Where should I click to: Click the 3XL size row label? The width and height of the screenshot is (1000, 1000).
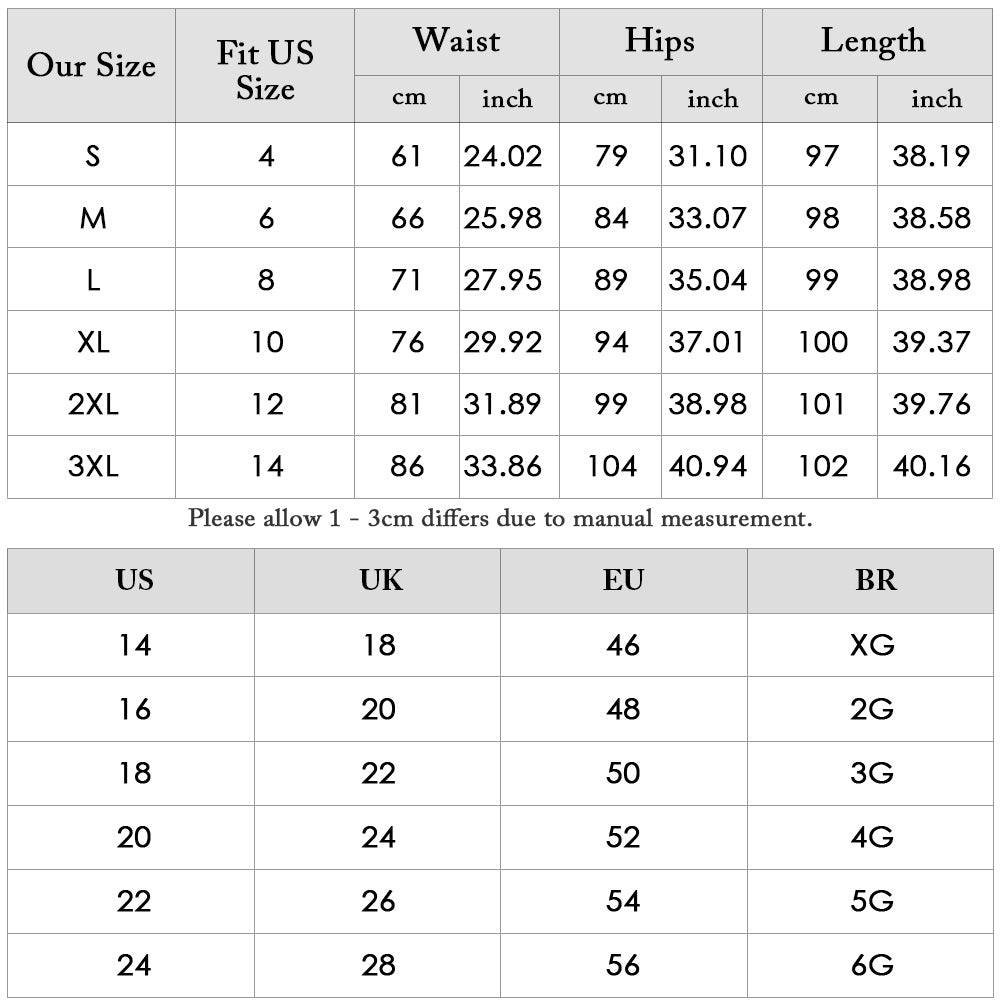(x=93, y=466)
